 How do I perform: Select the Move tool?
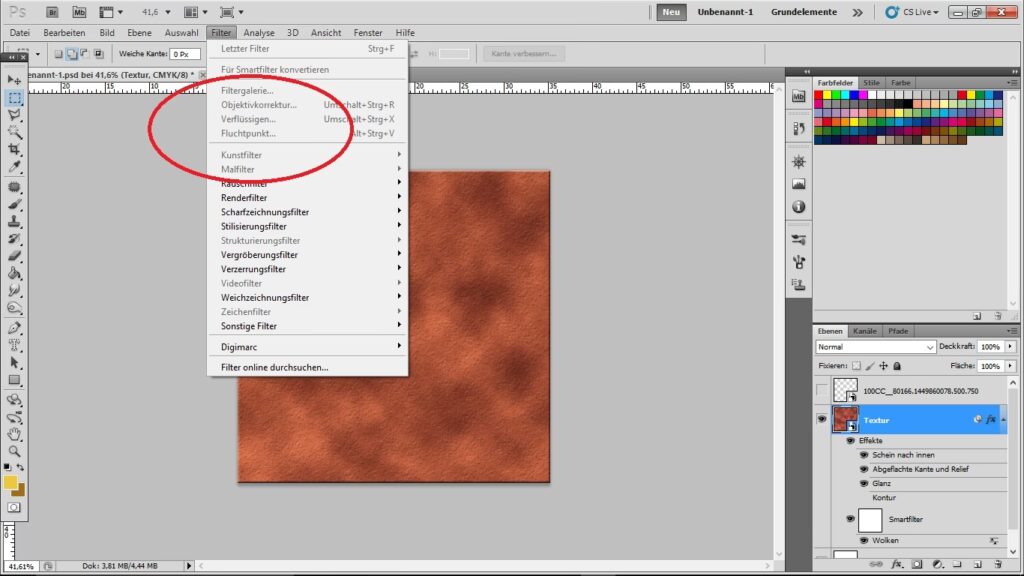coord(15,80)
